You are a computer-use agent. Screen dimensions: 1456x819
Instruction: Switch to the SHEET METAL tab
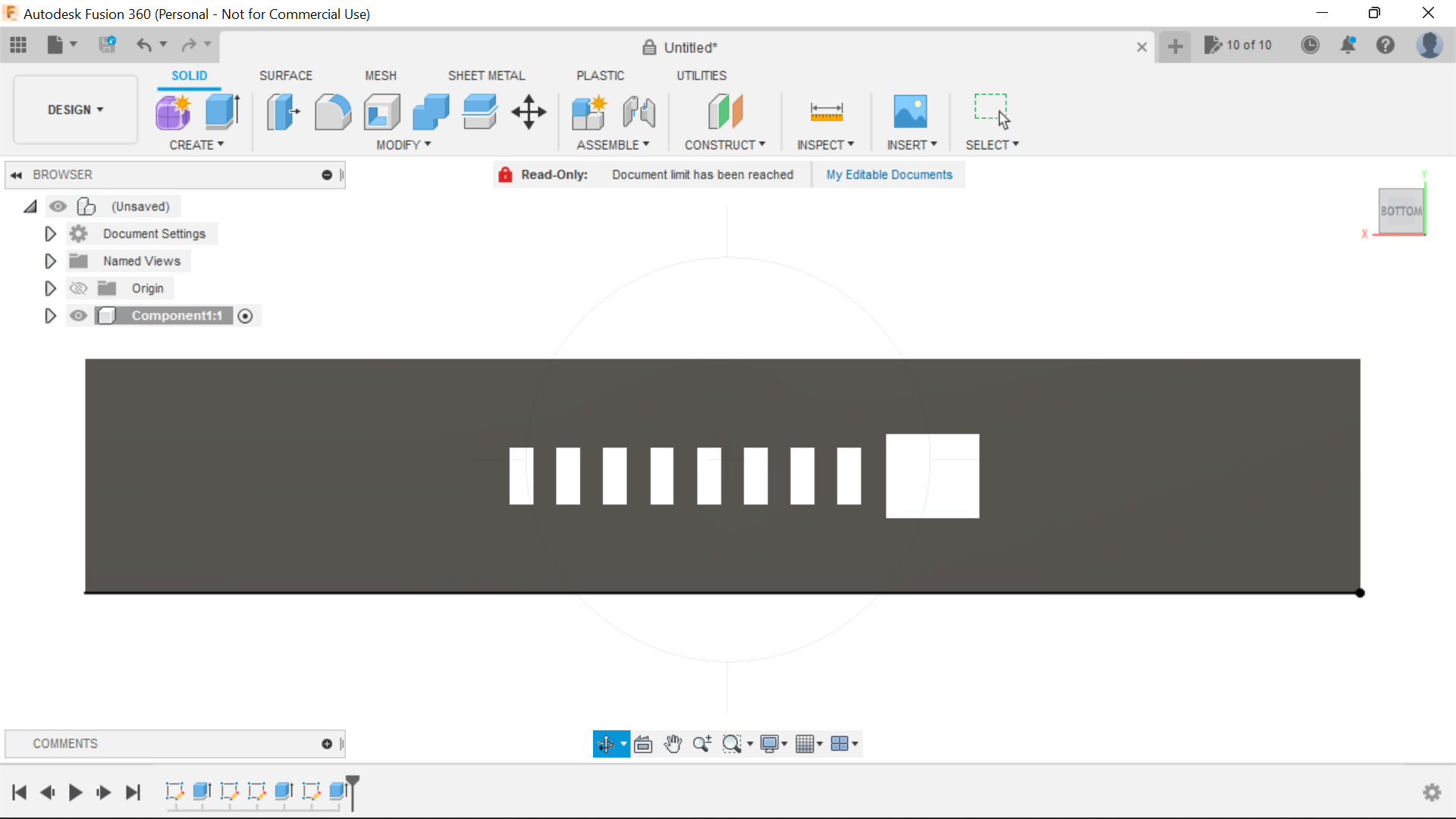point(486,75)
